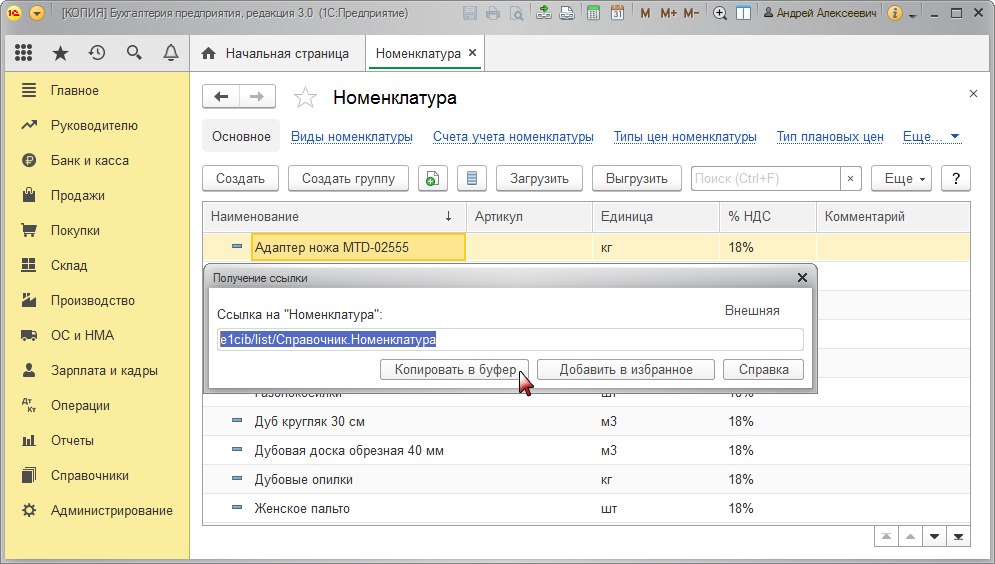This screenshot has width=995, height=564.
Task: Open the calendar icon in title bar
Action: 617,14
